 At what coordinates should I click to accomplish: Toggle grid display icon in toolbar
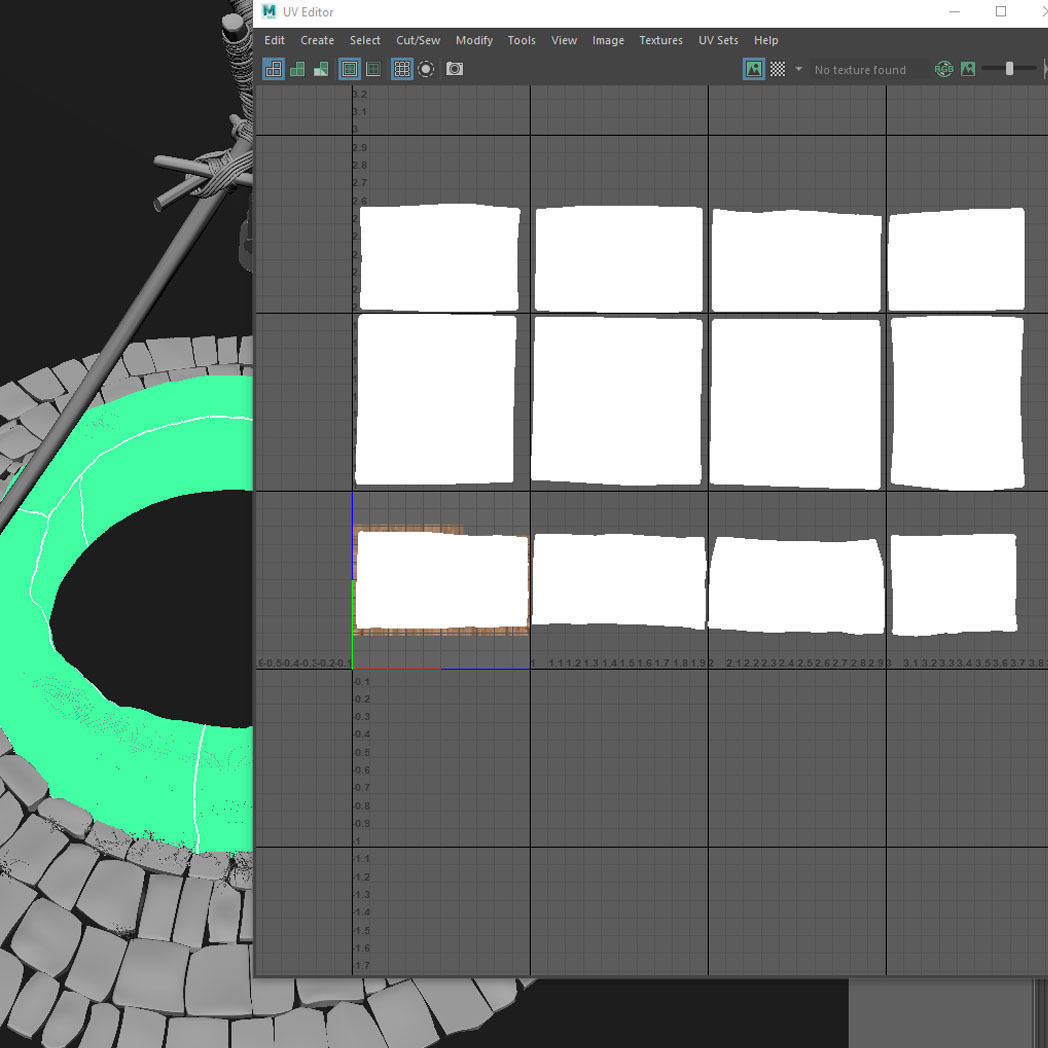[x=402, y=69]
